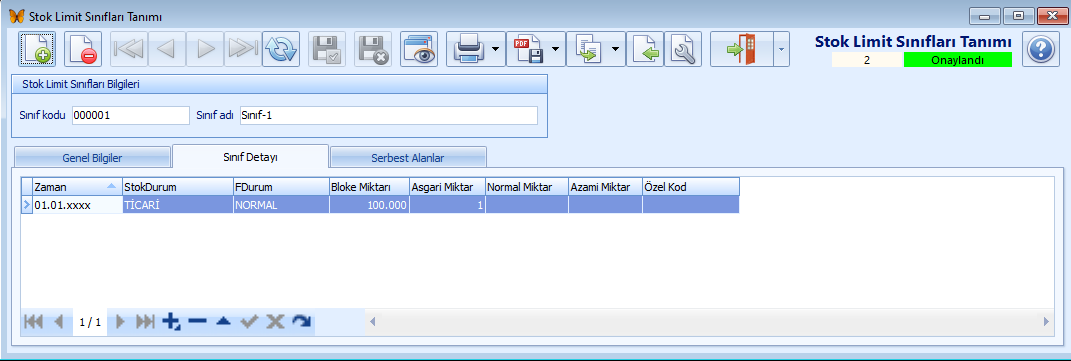Post the grid edit with the checkmark icon
The width and height of the screenshot is (1071, 361).
(x=249, y=322)
